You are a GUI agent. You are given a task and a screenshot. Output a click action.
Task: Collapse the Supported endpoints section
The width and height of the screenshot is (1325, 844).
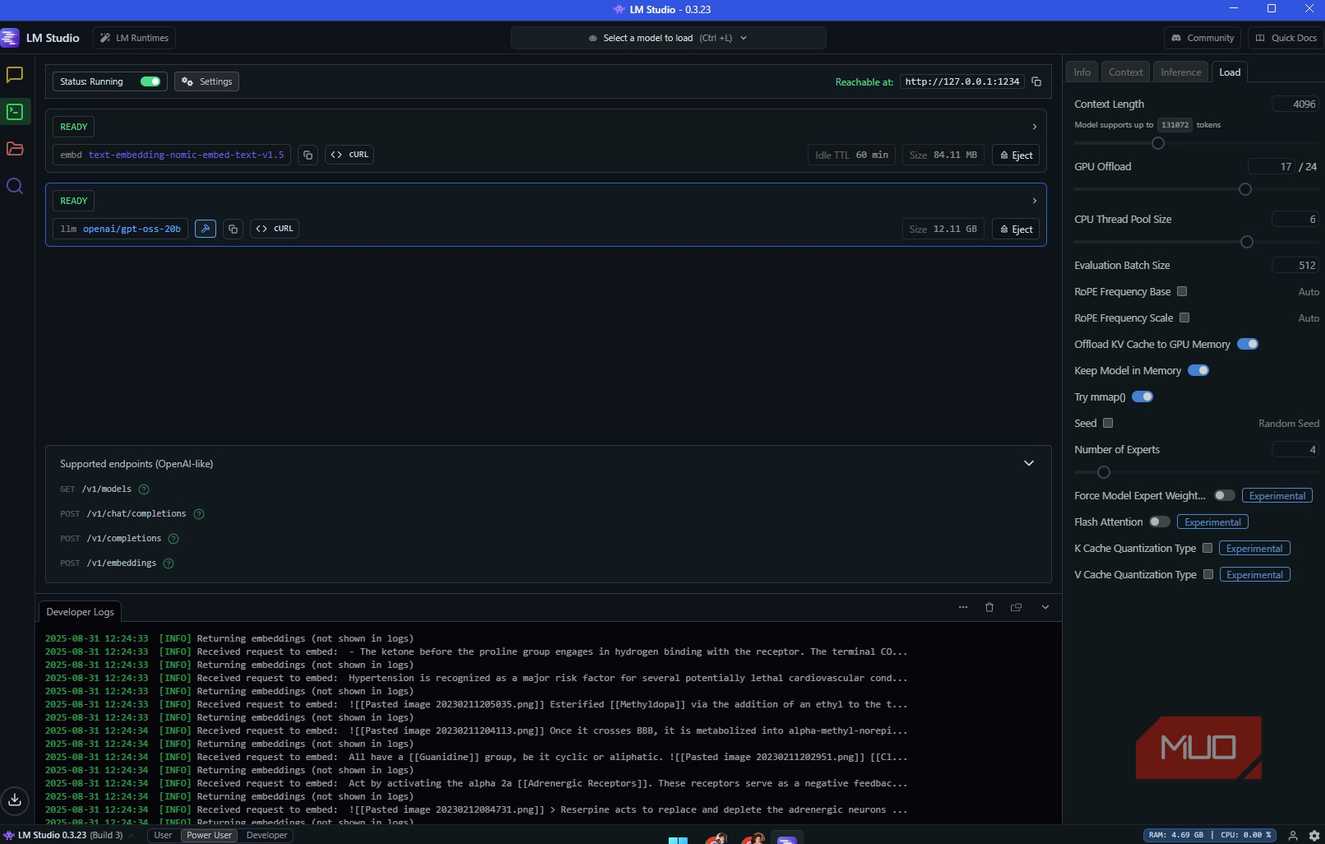point(1028,464)
